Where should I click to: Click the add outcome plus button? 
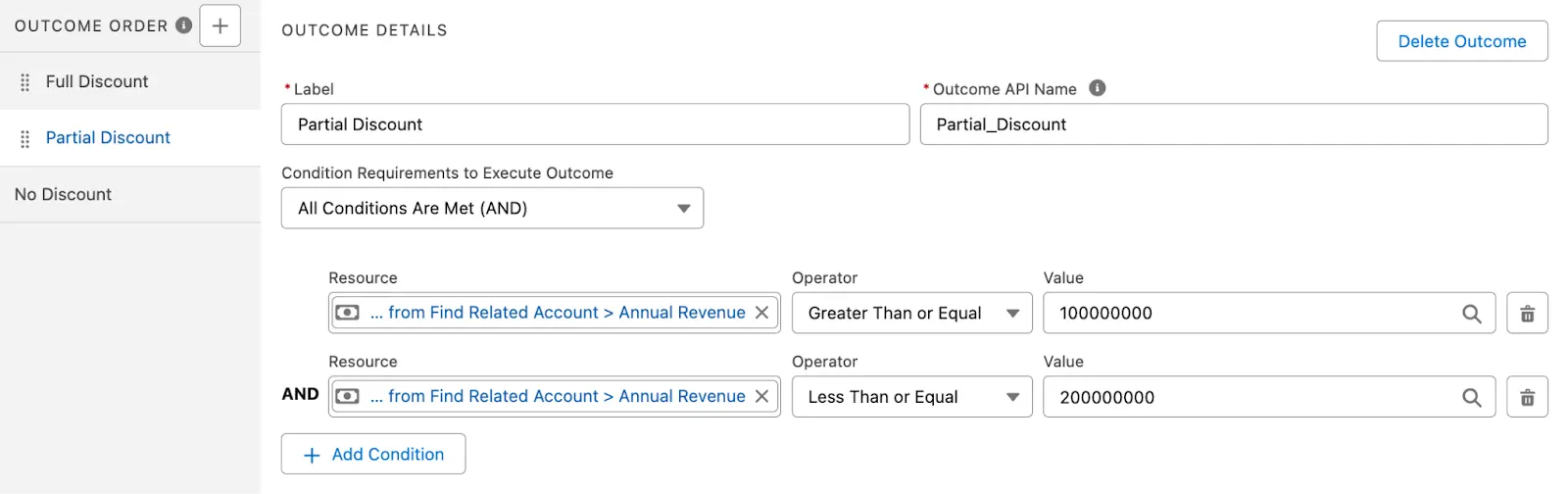220,26
